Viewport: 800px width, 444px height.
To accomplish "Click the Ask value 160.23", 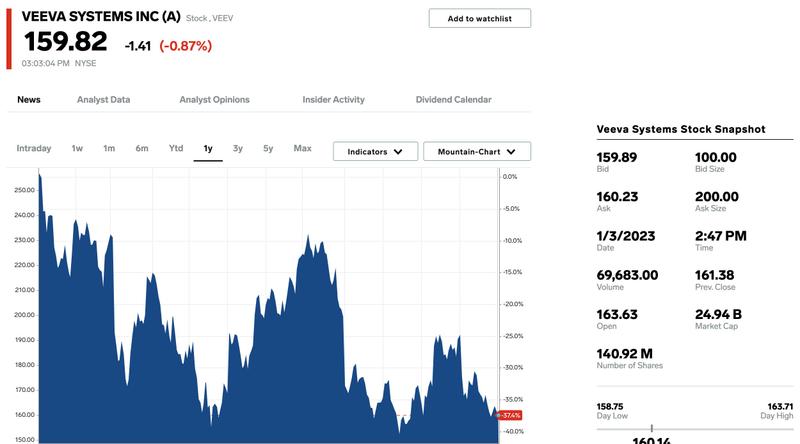I will [x=617, y=196].
